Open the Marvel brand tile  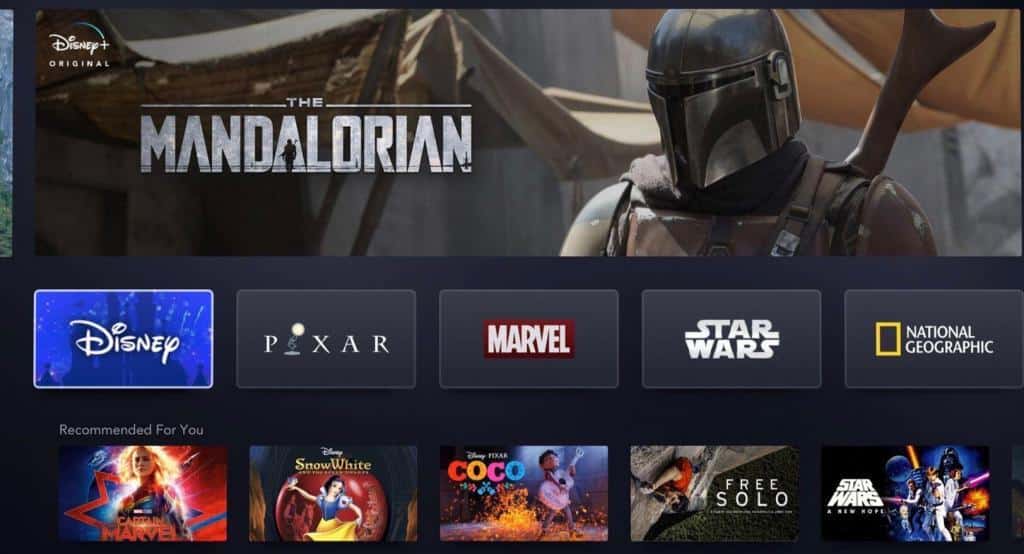click(529, 338)
